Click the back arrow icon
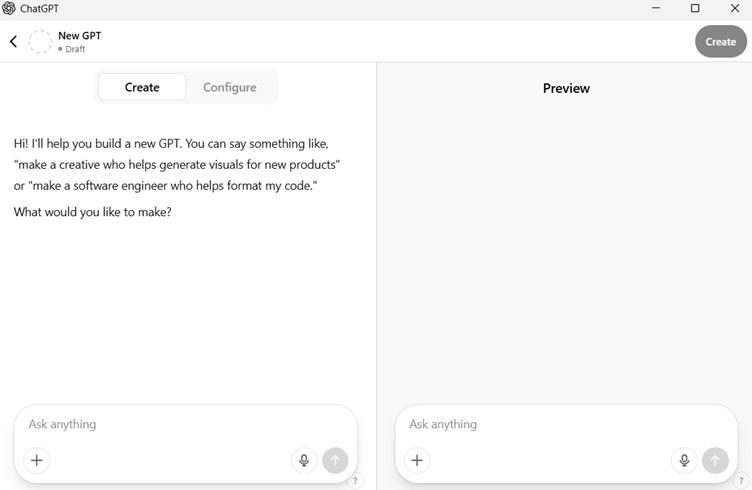This screenshot has height=490, width=752. click(x=13, y=41)
